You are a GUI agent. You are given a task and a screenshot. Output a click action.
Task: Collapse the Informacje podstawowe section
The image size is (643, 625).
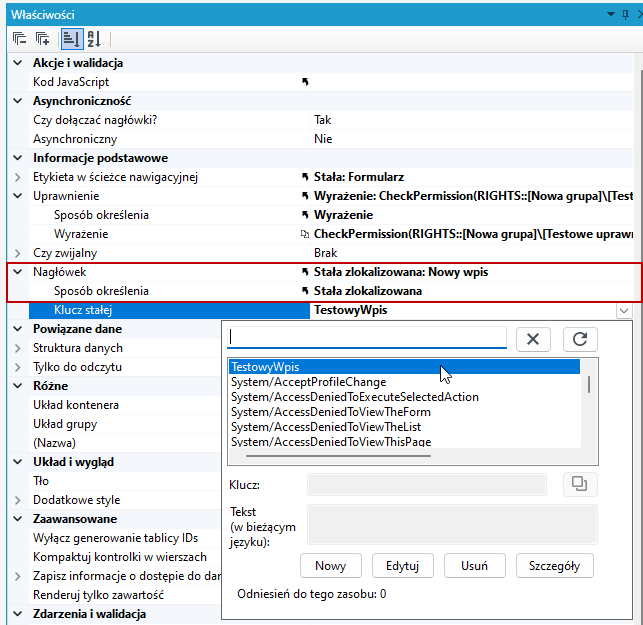(18, 158)
